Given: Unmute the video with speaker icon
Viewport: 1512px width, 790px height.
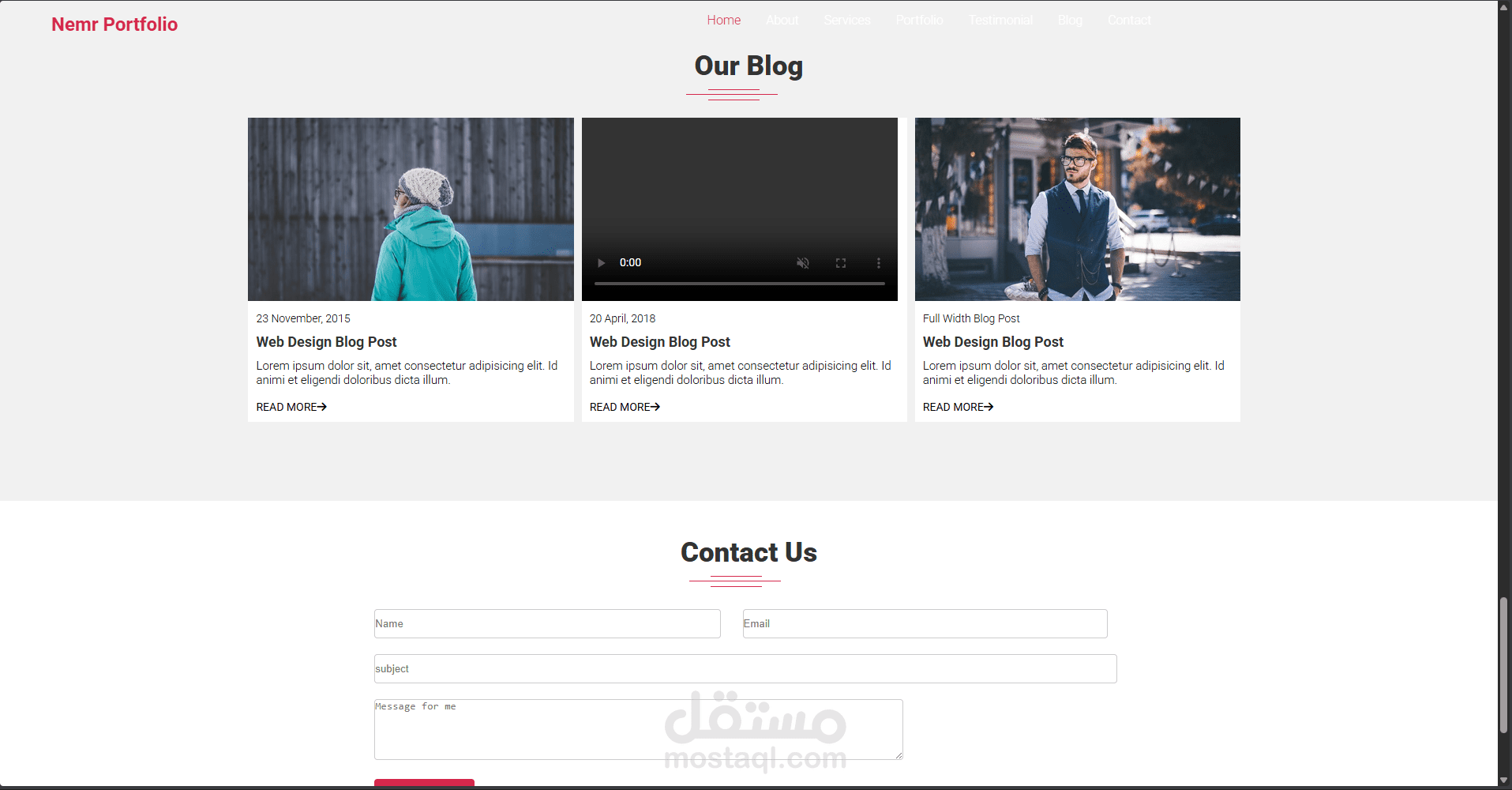Looking at the screenshot, I should pos(802,263).
